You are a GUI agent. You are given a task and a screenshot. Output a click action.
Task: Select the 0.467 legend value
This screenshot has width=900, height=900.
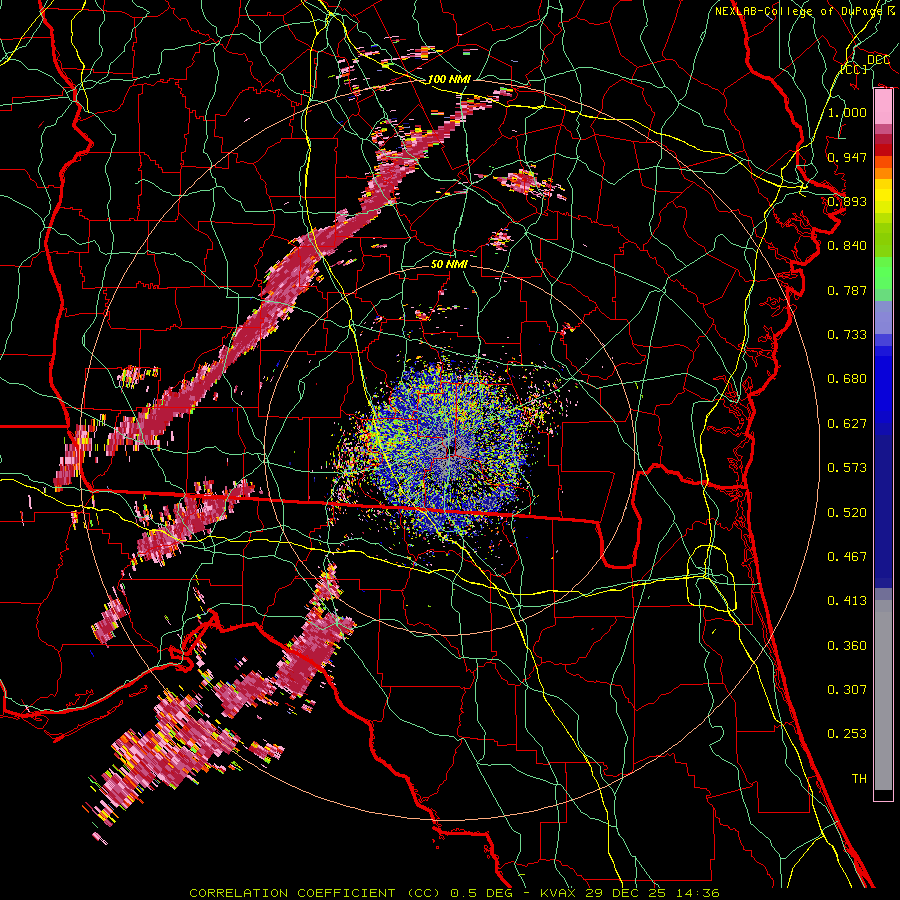pyautogui.click(x=847, y=557)
